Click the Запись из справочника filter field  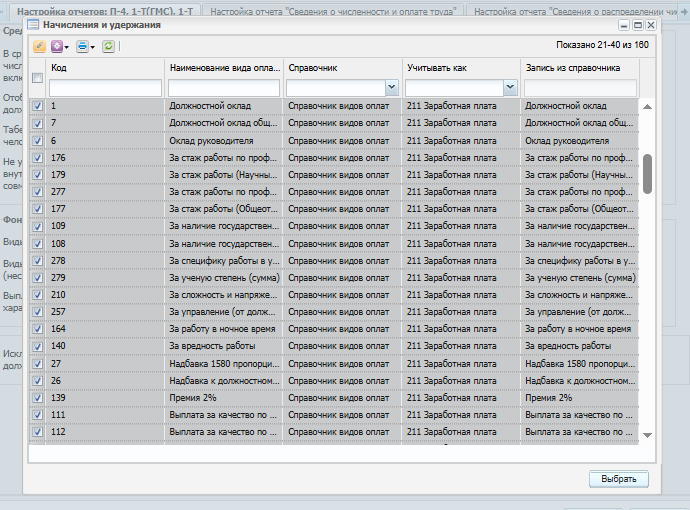click(580, 88)
